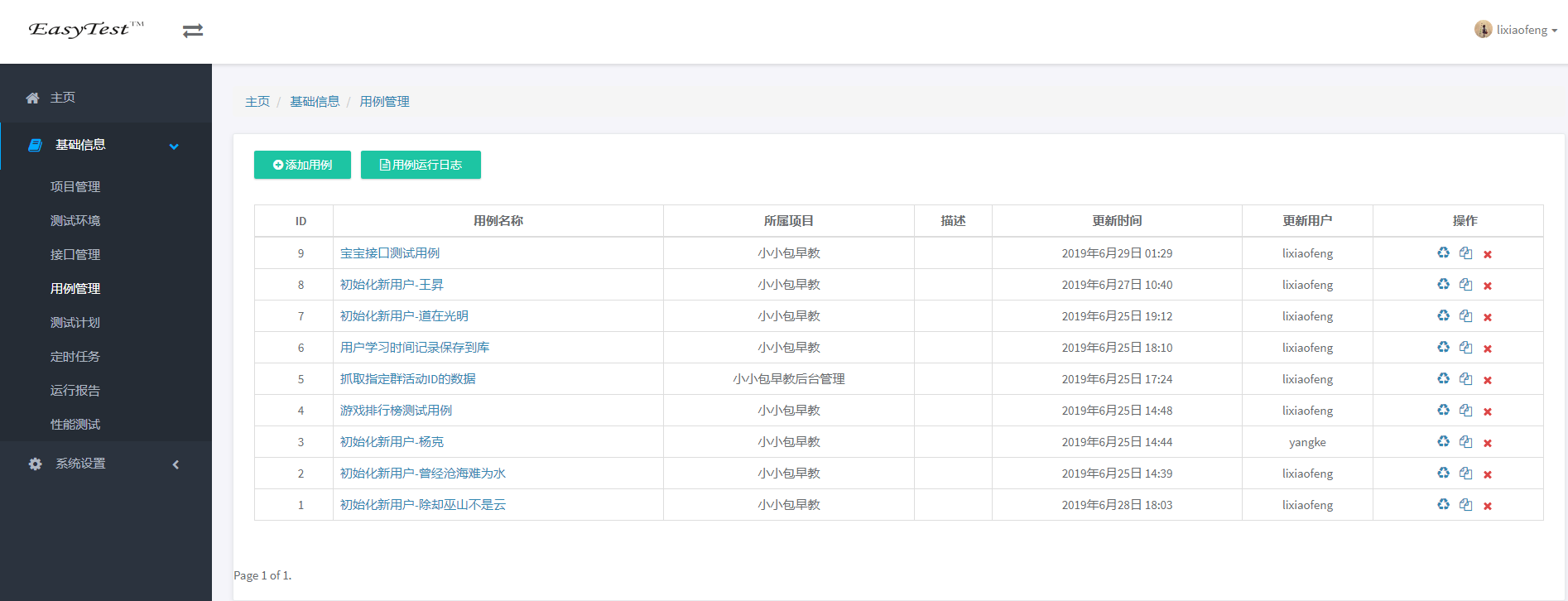
Task: Click the home icon beside 主页 in sidebar
Action: 32,98
